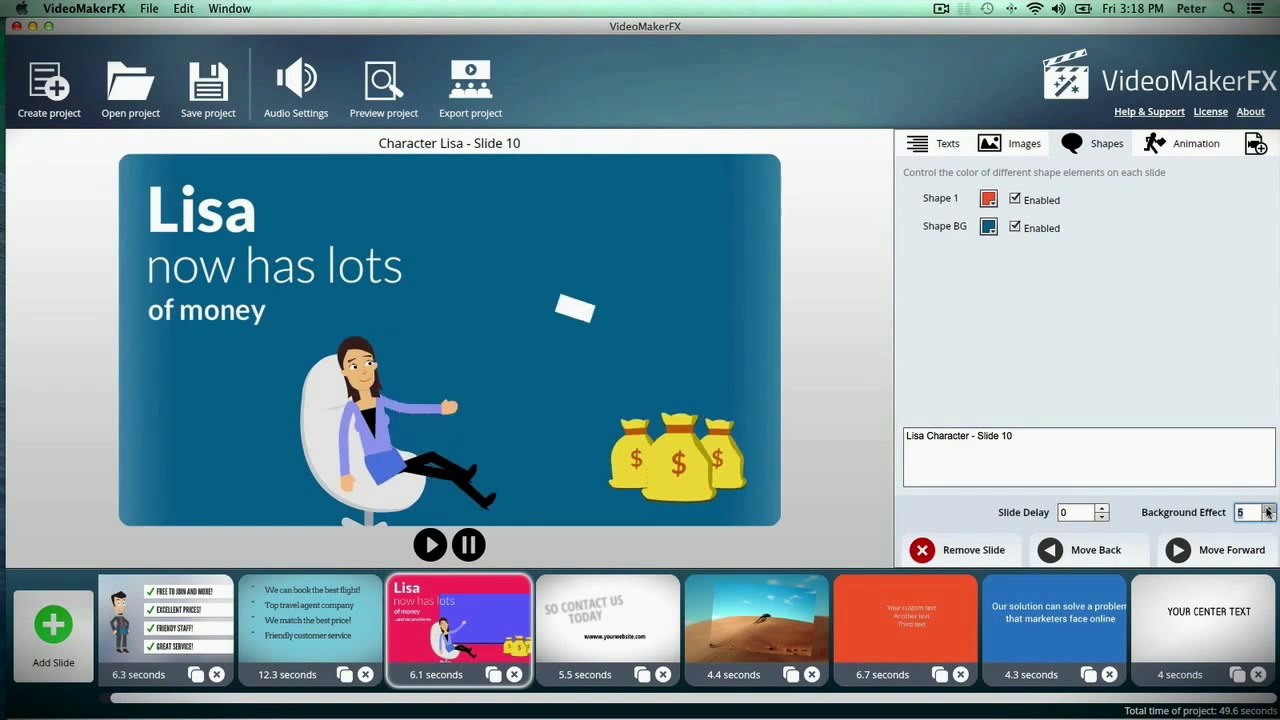1280x720 pixels.
Task: Duplicate the 12.3 seconds slide
Action: [x=345, y=675]
